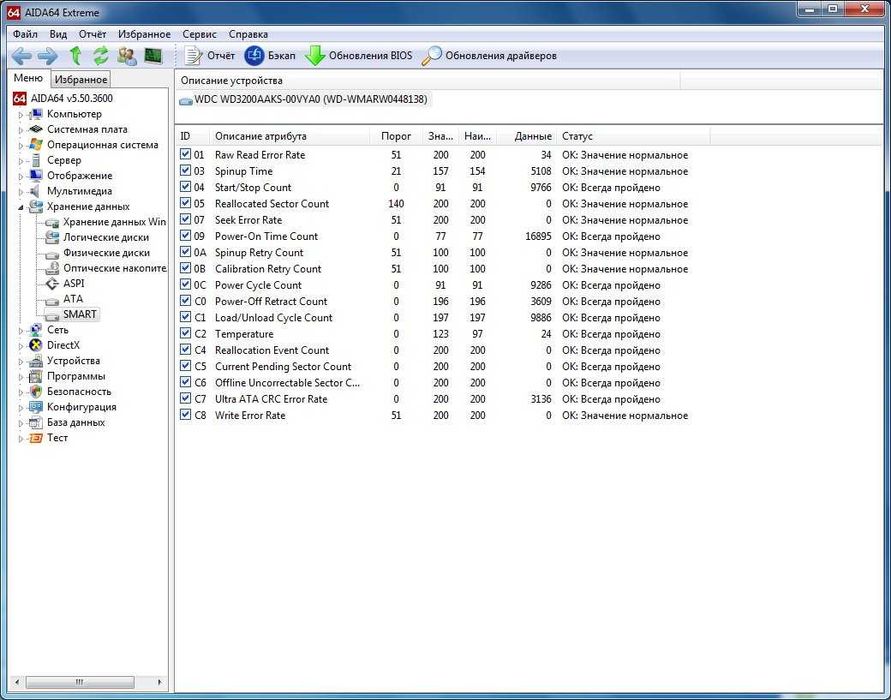The width and height of the screenshot is (891, 700).
Task: Open the Users icon in toolbar
Action: (127, 56)
